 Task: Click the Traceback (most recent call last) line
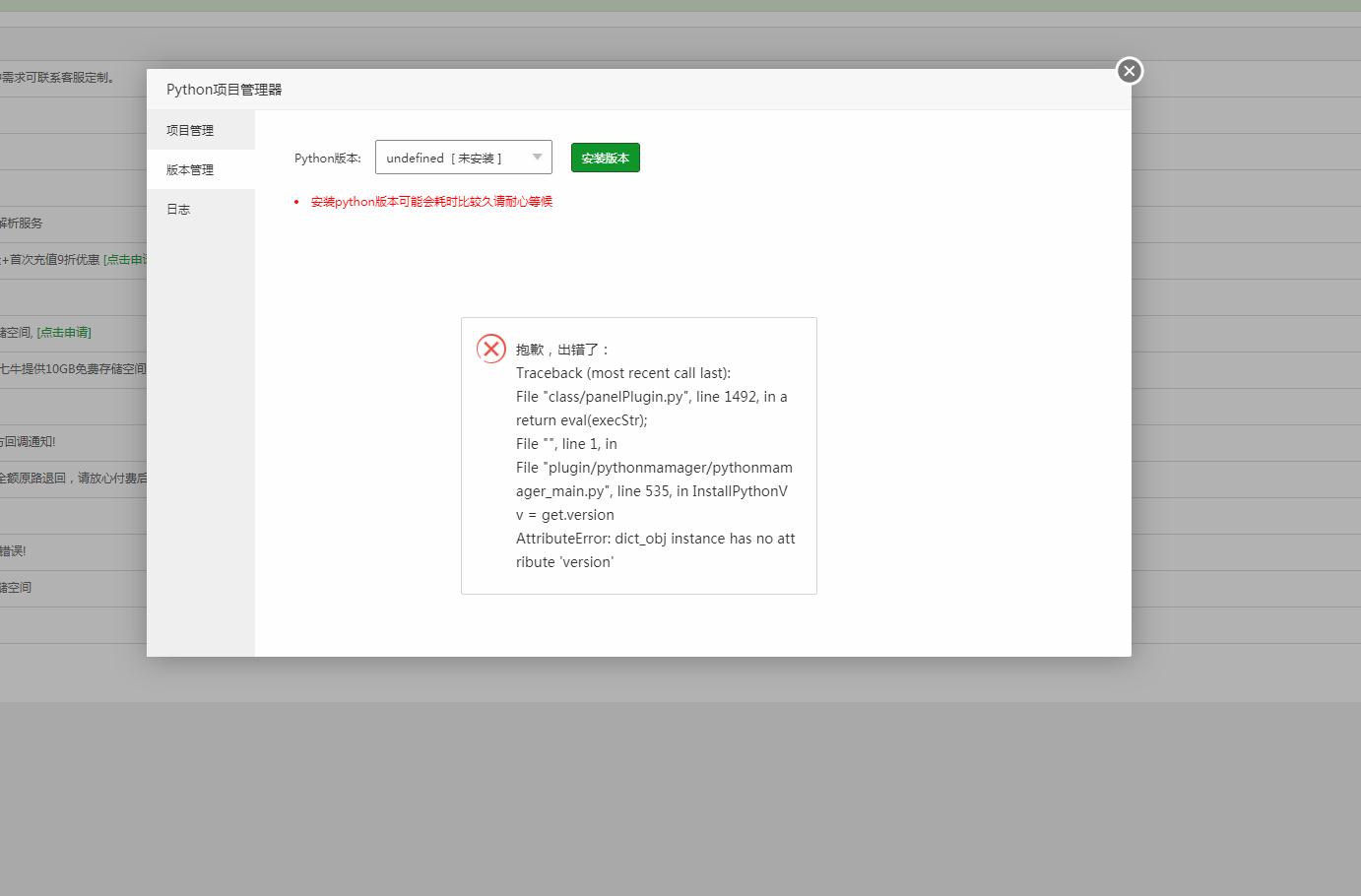[x=623, y=373]
